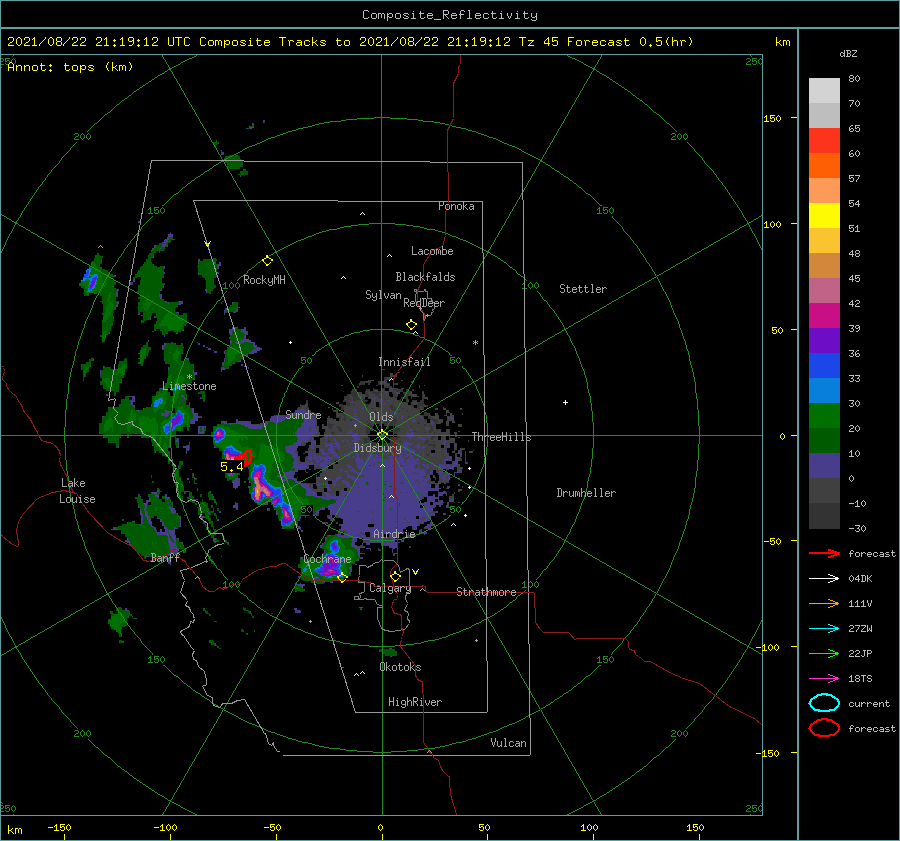Click the intense storm cell southwest of Sundre
Viewport: 900px width, 841px height.
(262, 484)
